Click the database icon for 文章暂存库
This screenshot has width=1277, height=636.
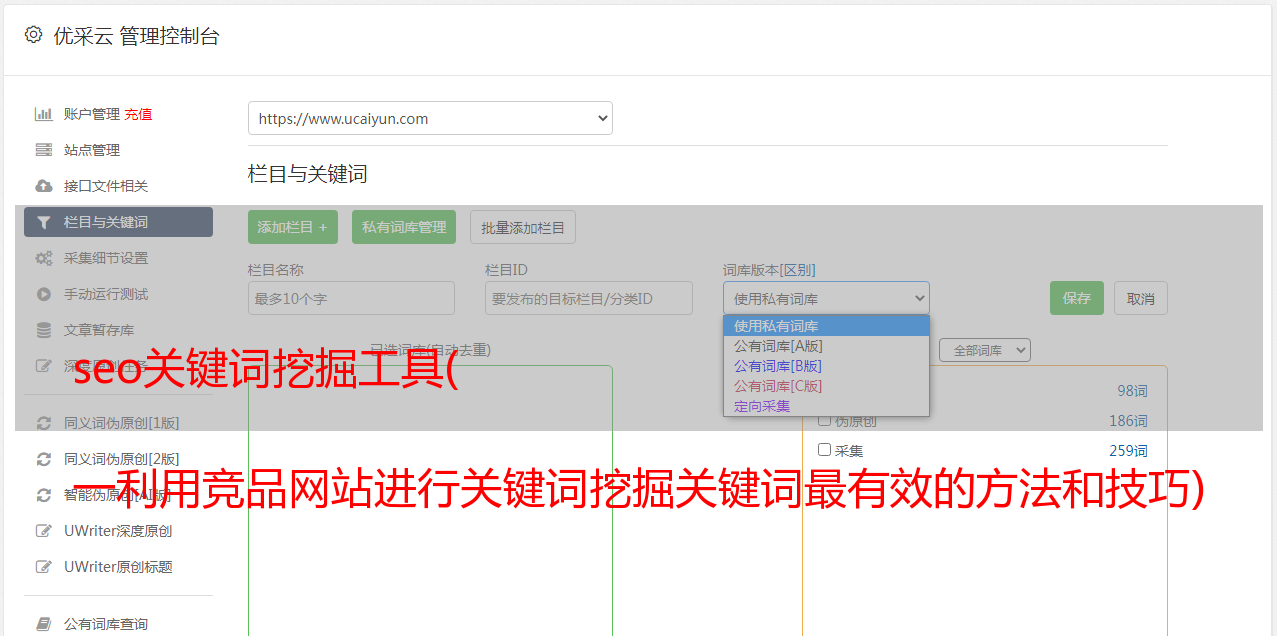(43, 330)
